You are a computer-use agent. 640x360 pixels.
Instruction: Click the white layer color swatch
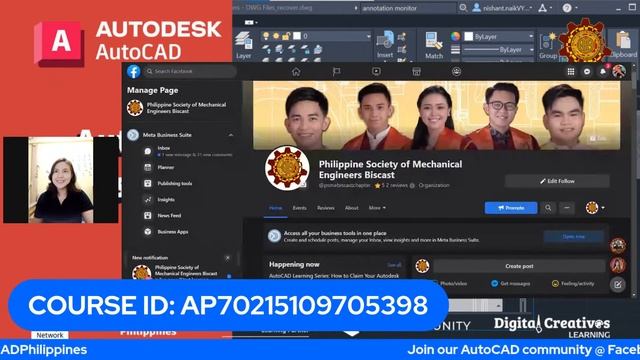297,36
